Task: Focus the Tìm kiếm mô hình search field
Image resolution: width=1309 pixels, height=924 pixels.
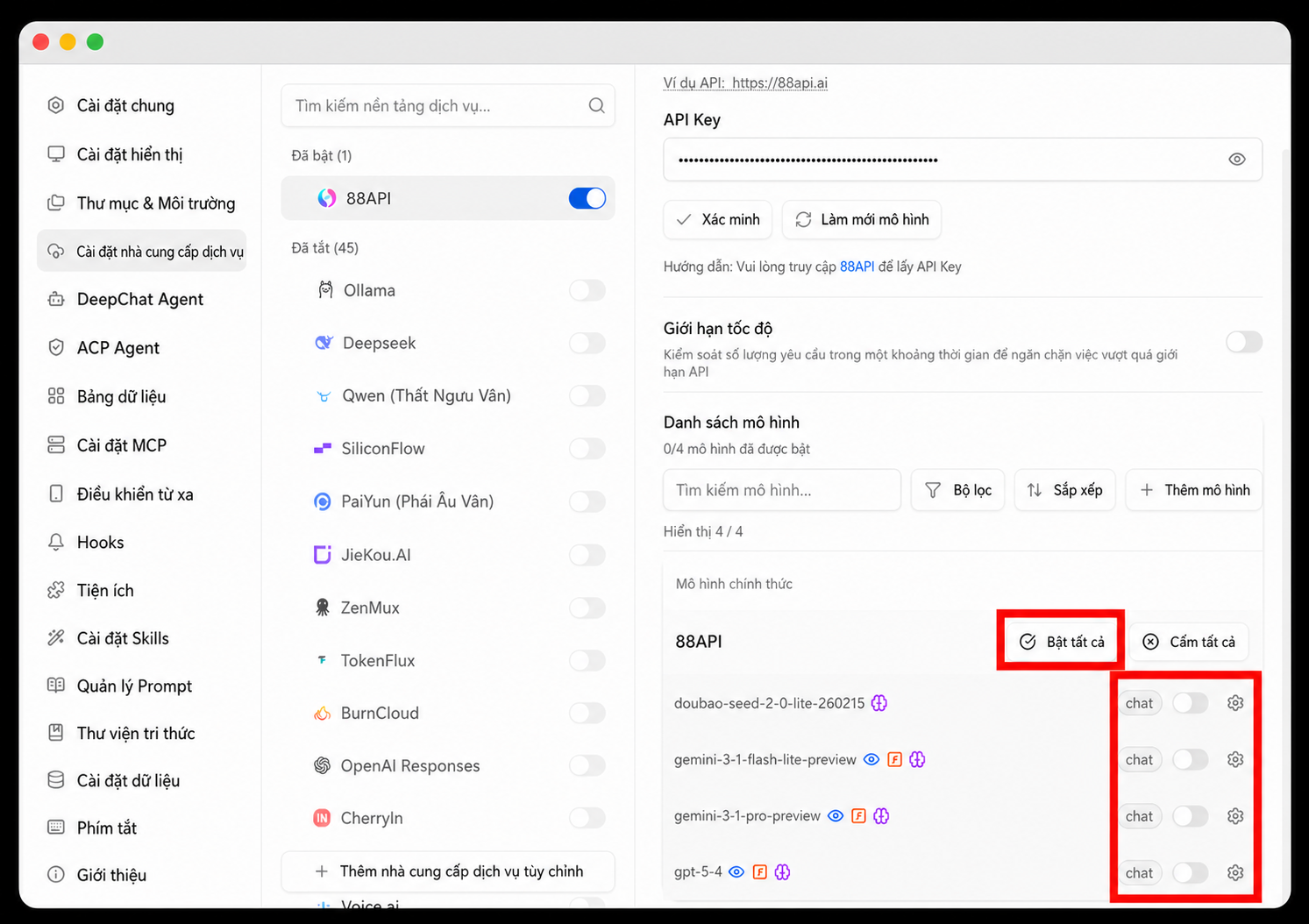Action: point(782,490)
